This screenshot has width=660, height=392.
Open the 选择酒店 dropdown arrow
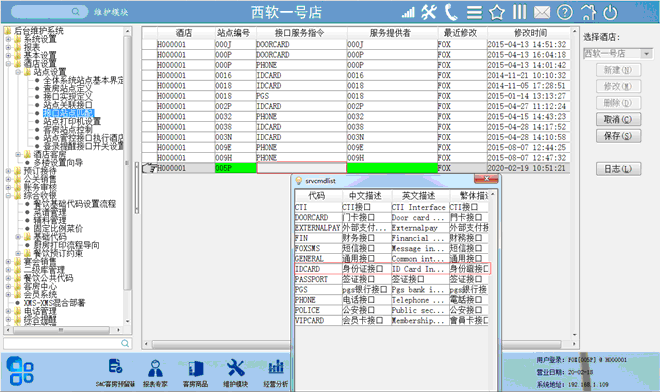(647, 53)
